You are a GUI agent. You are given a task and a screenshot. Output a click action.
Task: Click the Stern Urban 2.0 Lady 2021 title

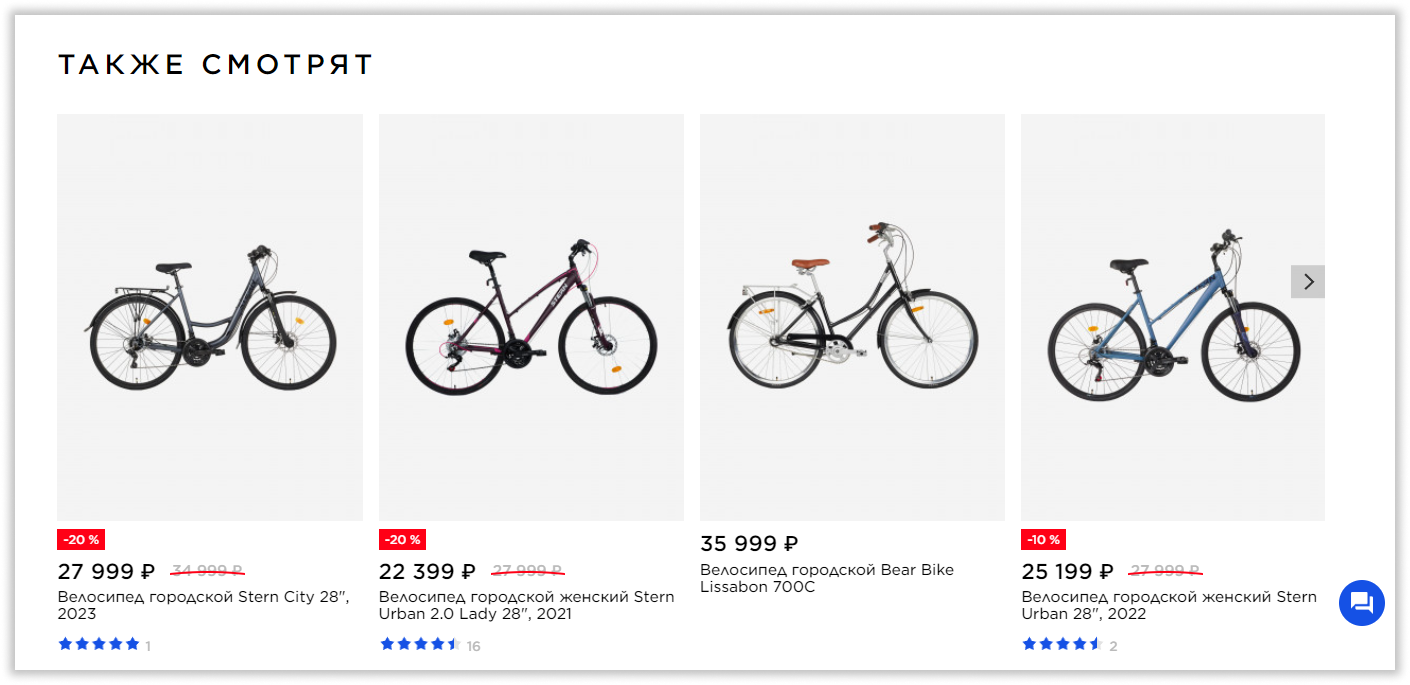click(x=526, y=605)
